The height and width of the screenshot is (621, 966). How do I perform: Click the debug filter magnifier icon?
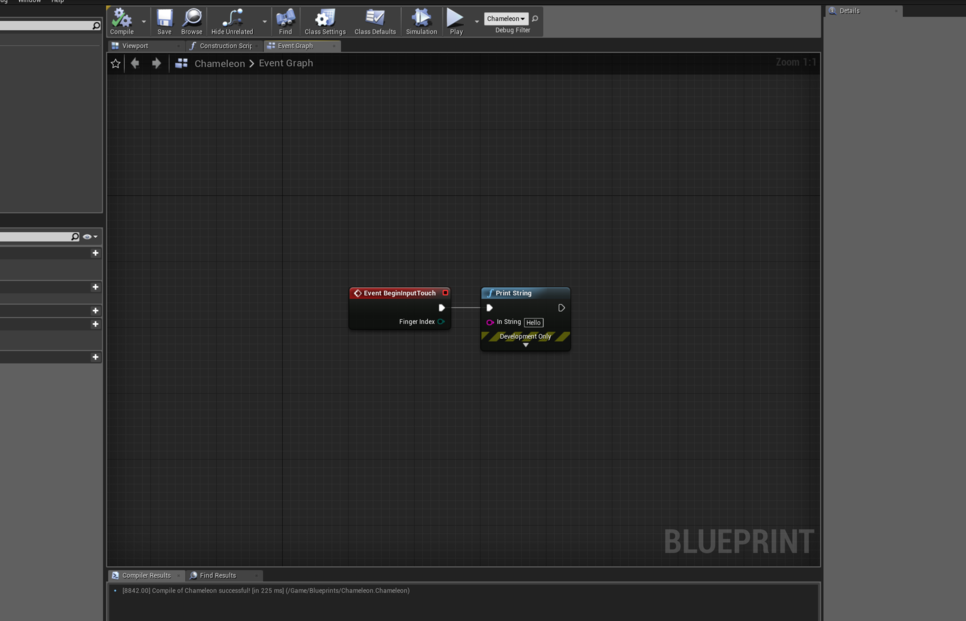pyautogui.click(x=535, y=18)
